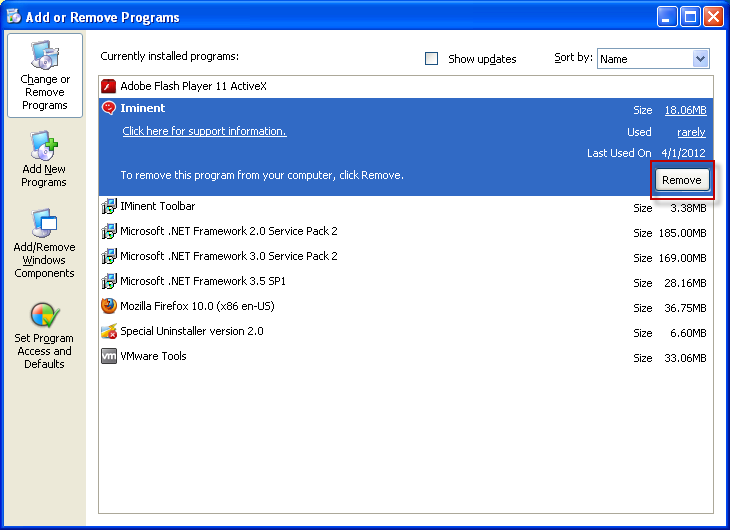Click the Mozilla Firefox globe icon
Screen dimensions: 730x530
click(109, 306)
